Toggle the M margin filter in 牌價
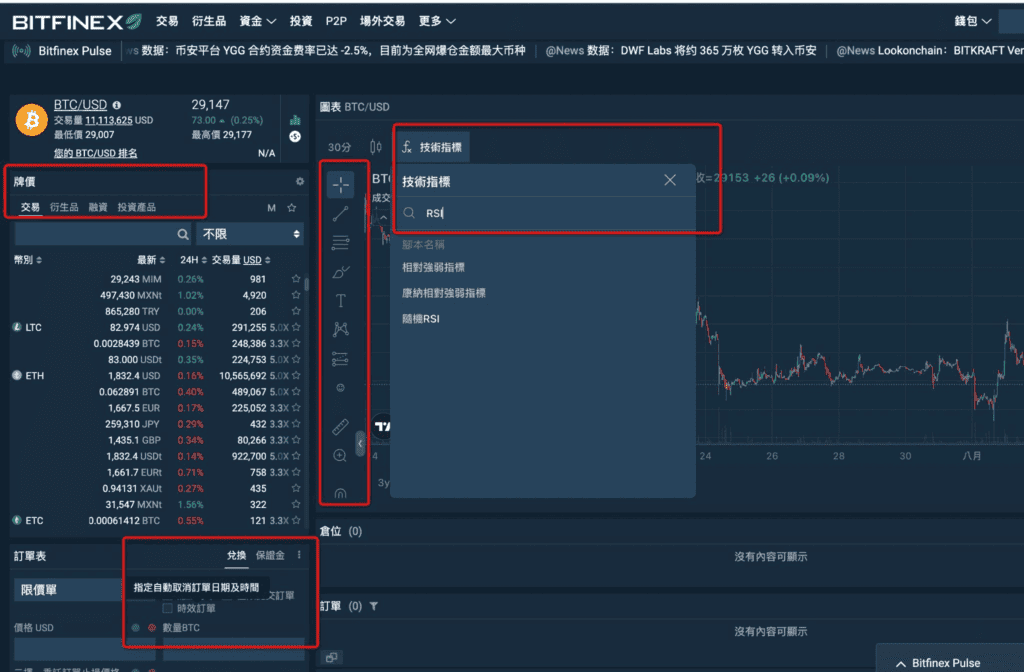1024x672 pixels. tap(272, 208)
